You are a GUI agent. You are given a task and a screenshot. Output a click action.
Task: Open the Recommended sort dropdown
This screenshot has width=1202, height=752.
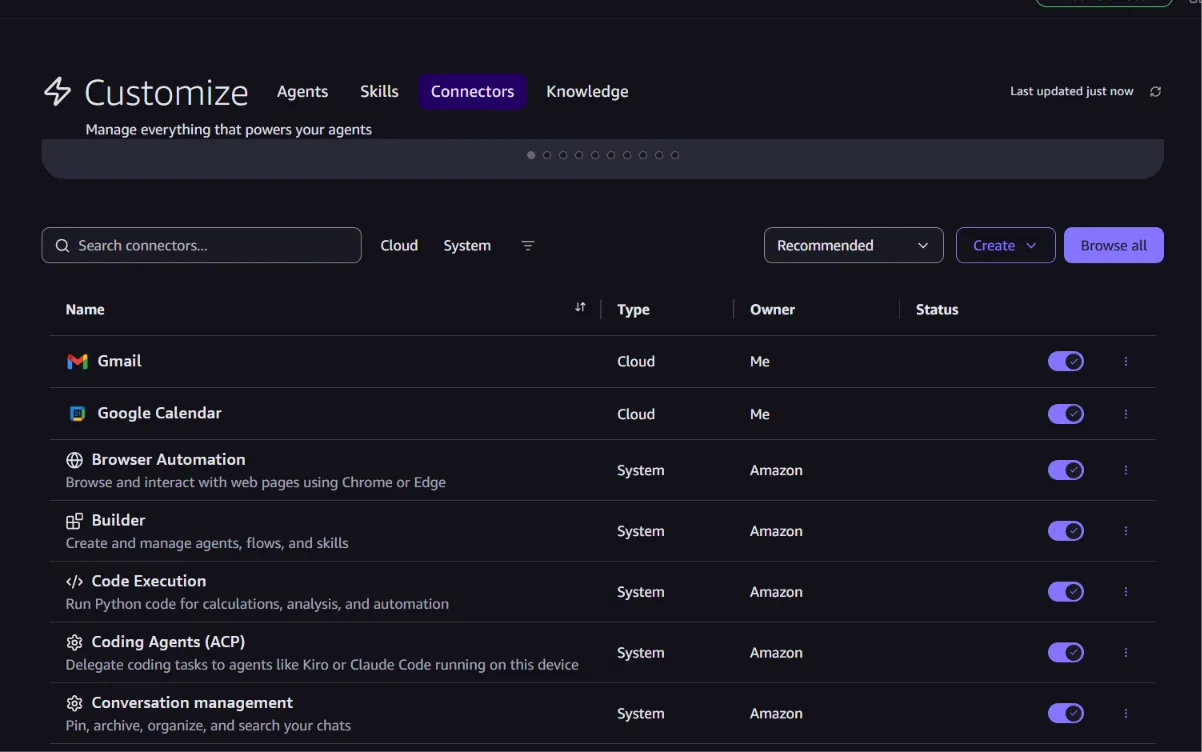tap(854, 245)
